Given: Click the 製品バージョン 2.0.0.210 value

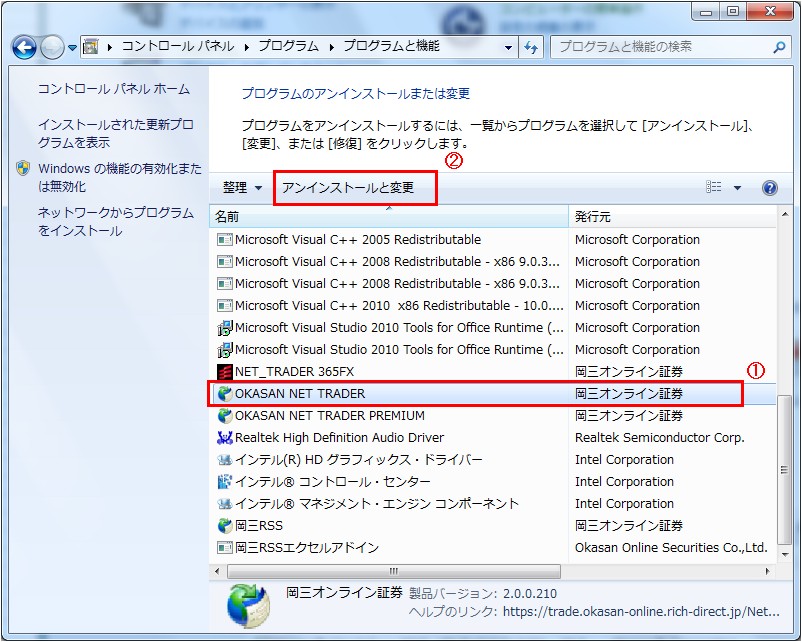Looking at the screenshot, I should (530, 593).
